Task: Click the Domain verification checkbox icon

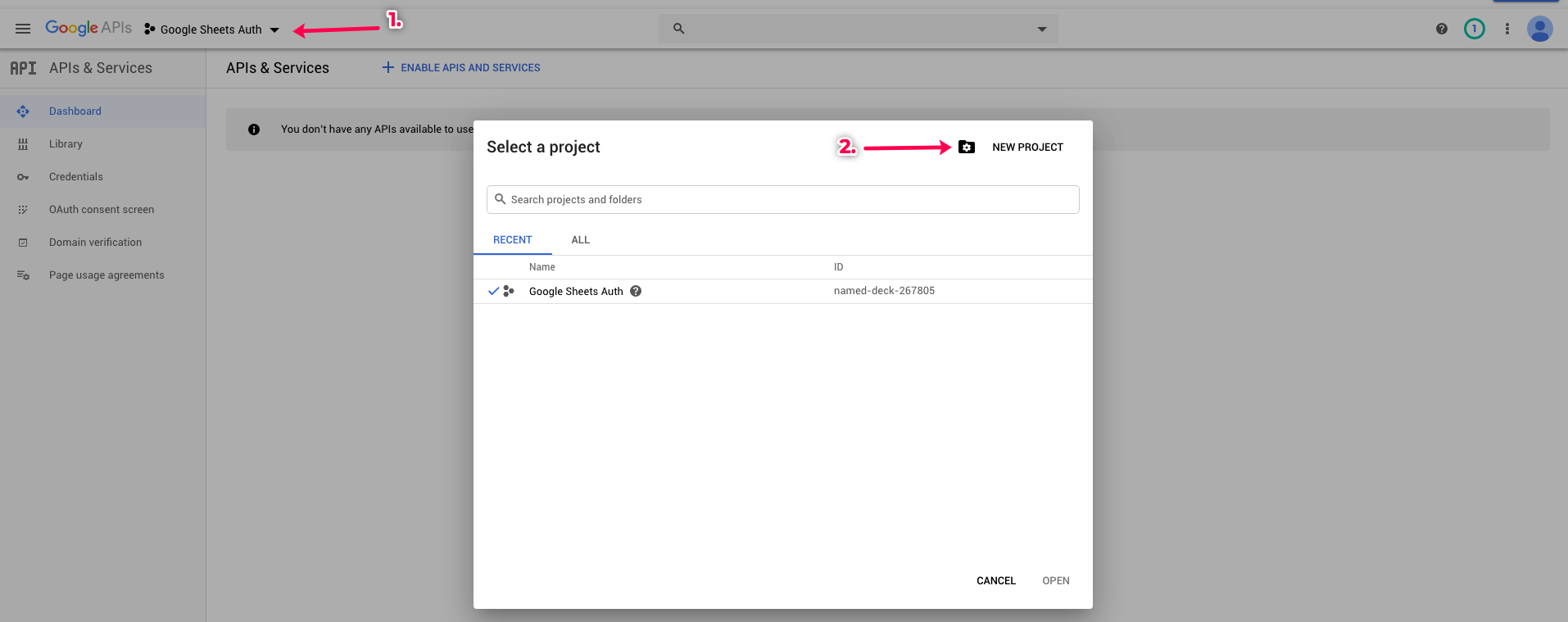Action: click(23, 243)
